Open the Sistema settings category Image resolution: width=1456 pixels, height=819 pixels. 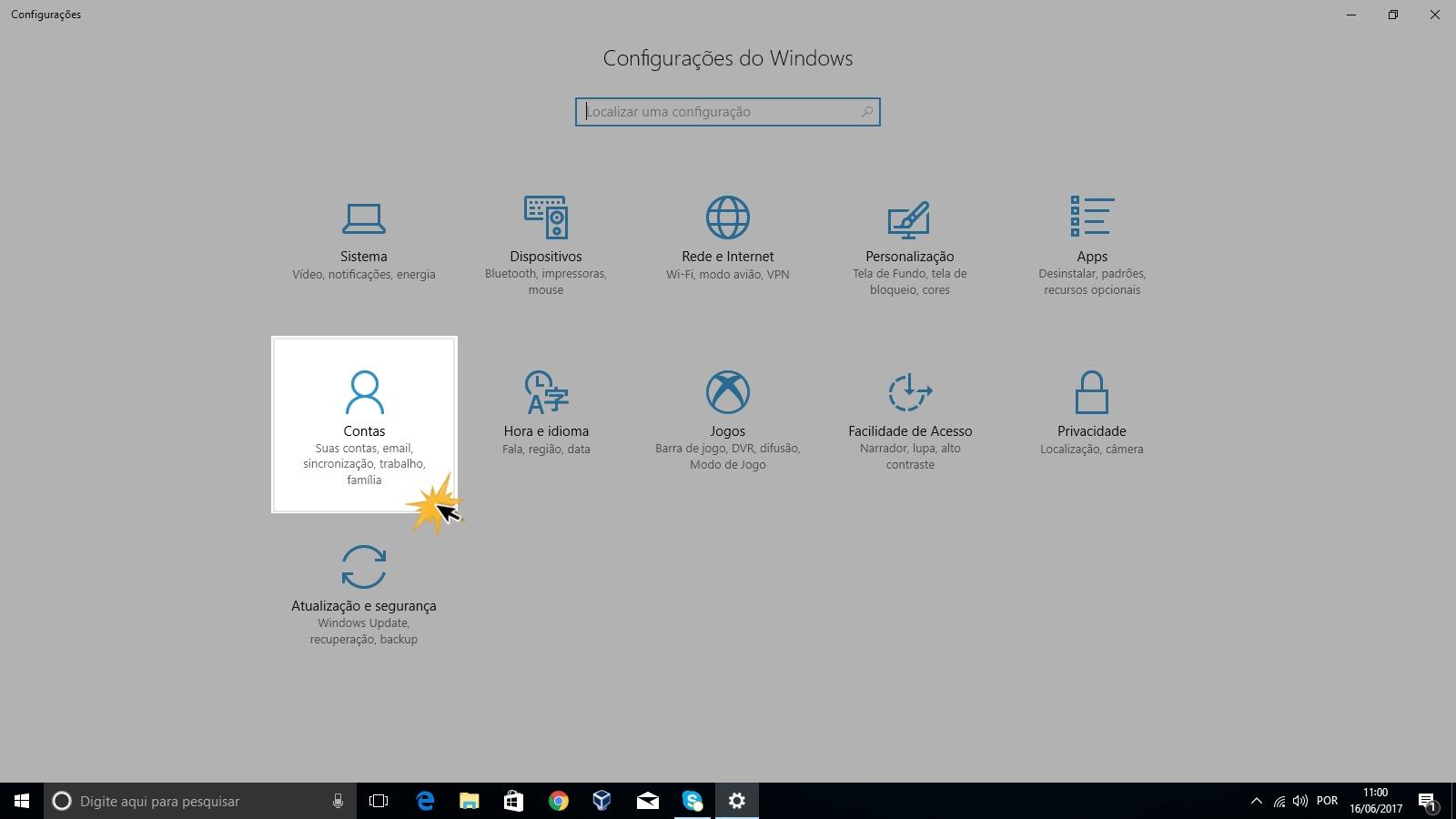tap(363, 240)
